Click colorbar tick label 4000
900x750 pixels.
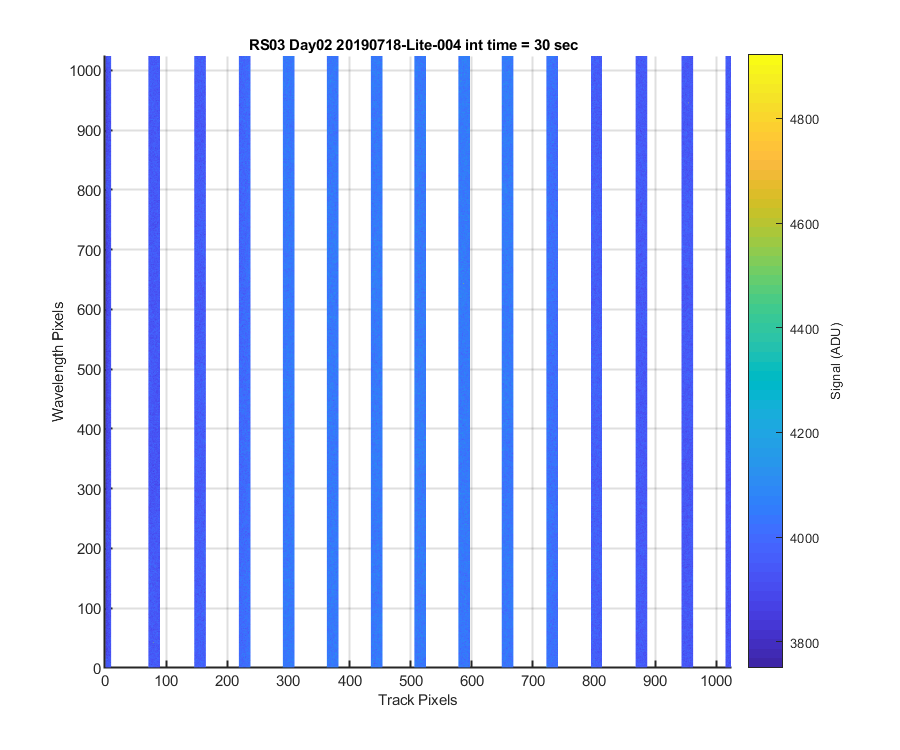[804, 538]
